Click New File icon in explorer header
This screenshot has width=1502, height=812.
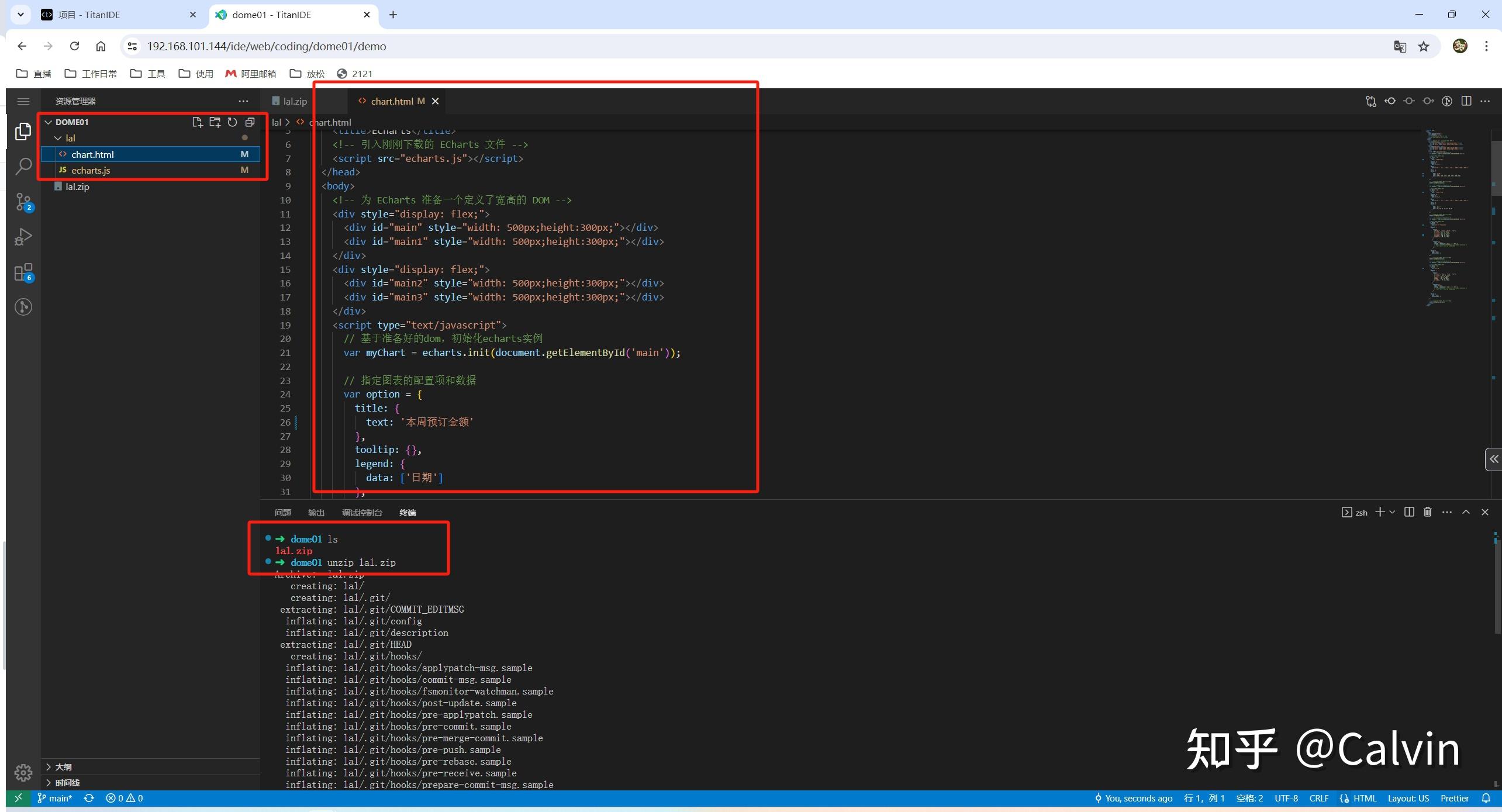point(197,122)
